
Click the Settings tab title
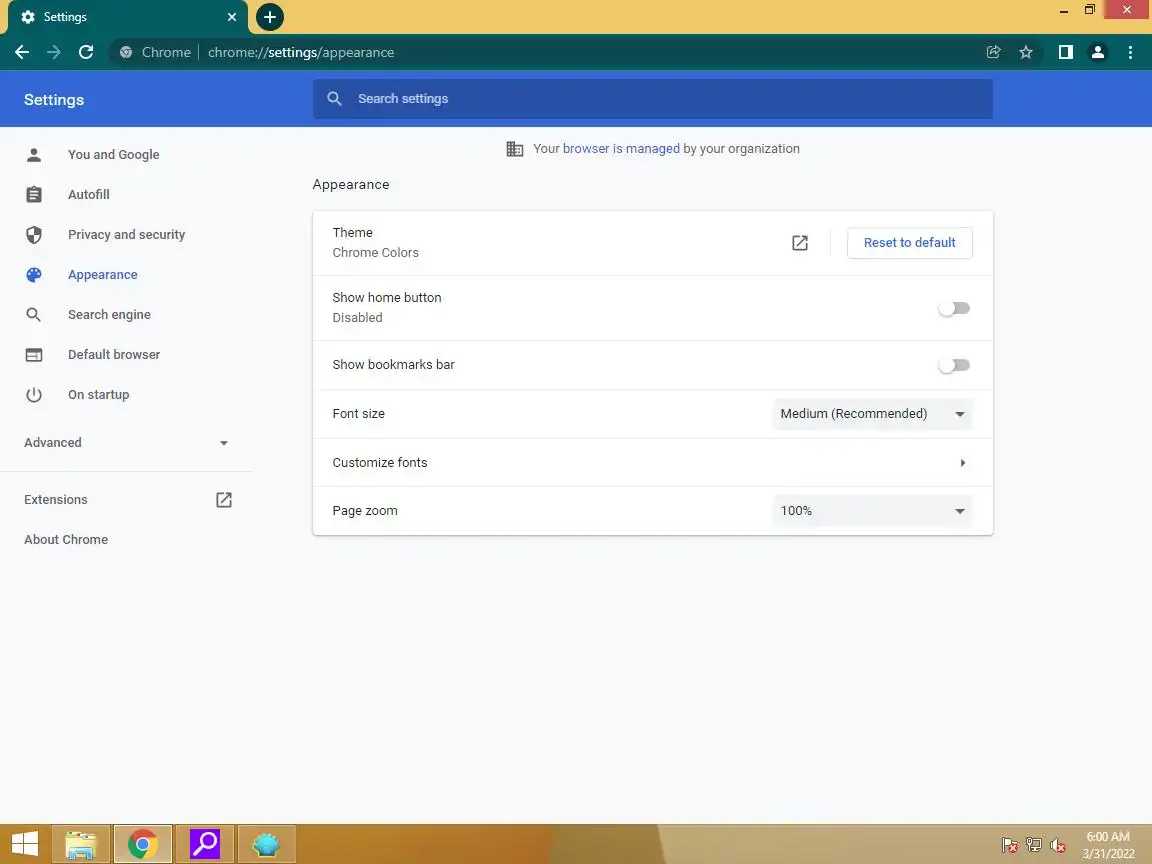65,17
